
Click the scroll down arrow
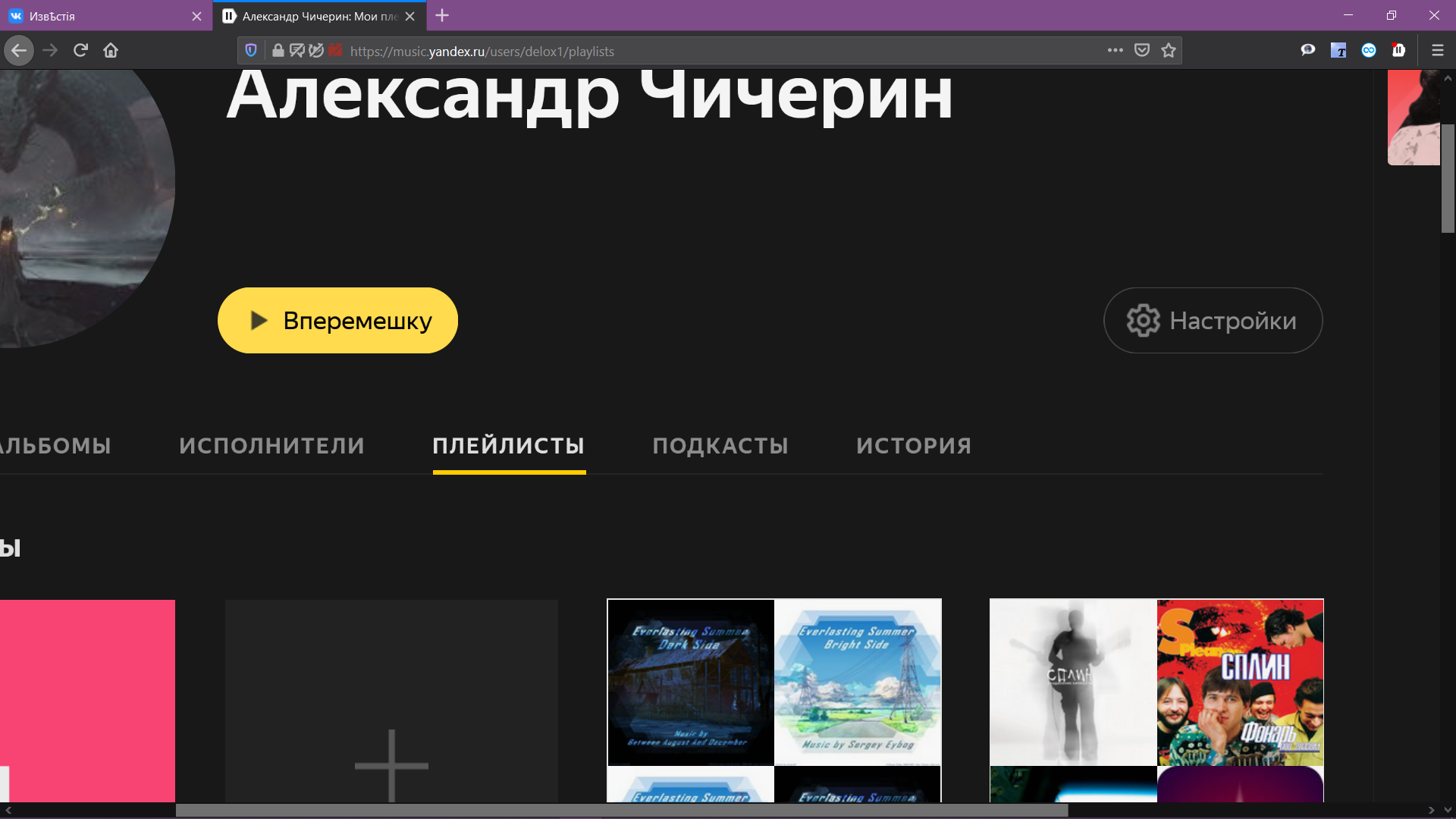[x=1448, y=810]
